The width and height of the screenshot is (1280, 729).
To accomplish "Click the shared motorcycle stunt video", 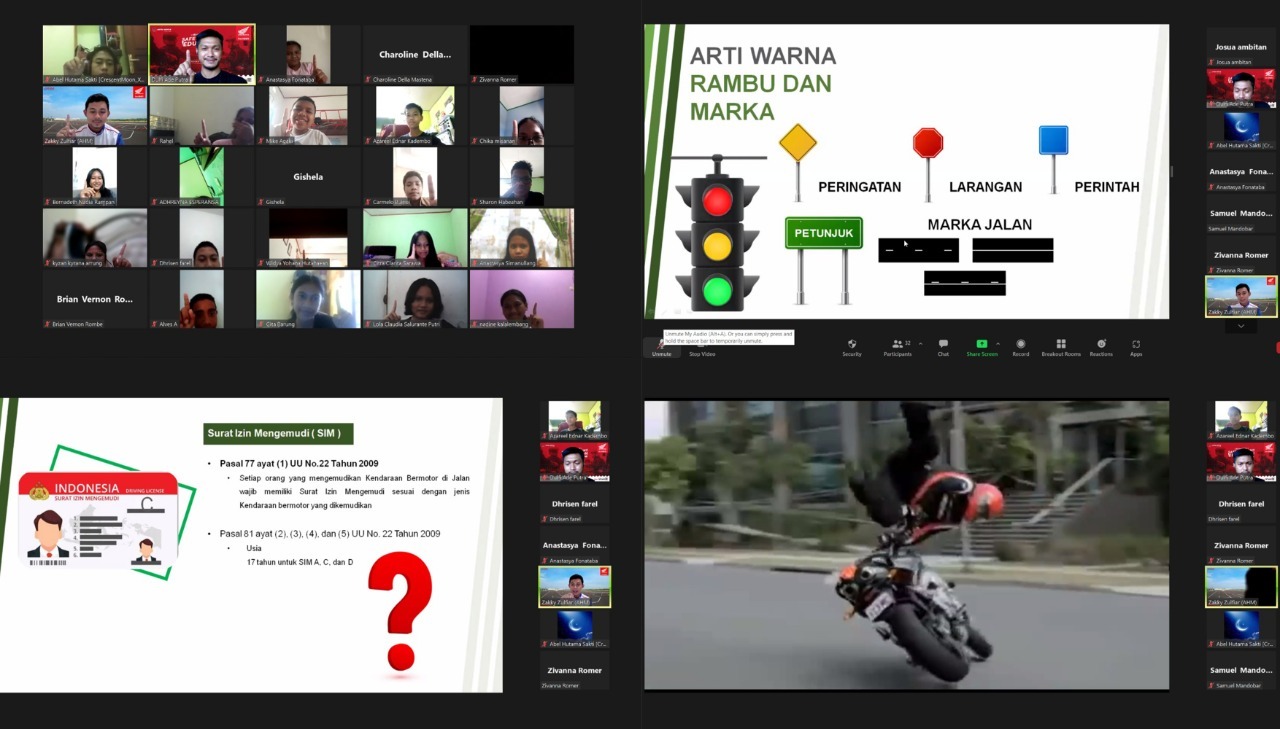I will pos(906,545).
